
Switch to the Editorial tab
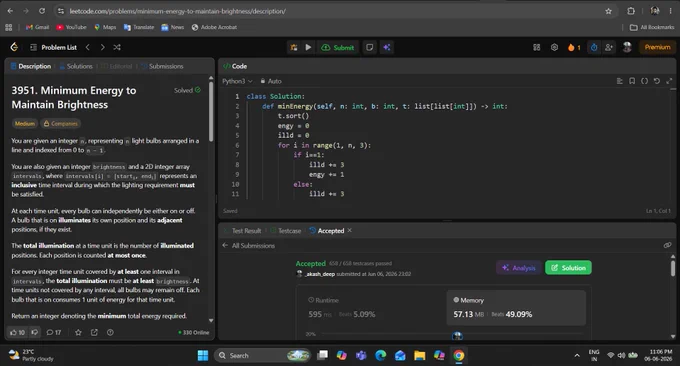(x=117, y=66)
